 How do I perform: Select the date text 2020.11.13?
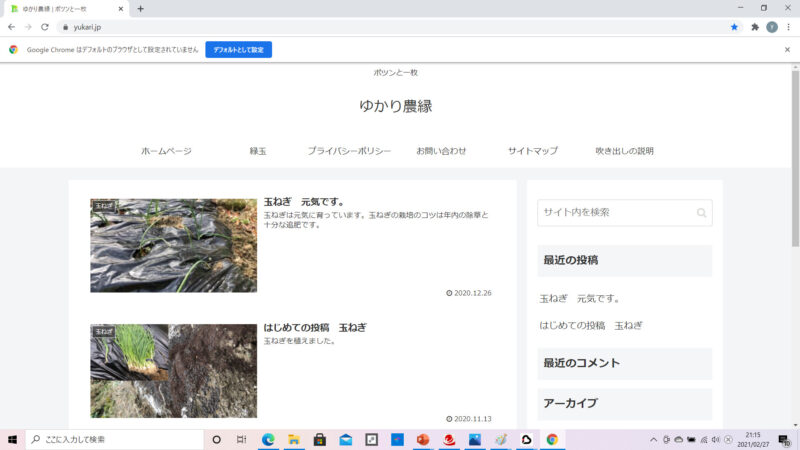coord(472,419)
